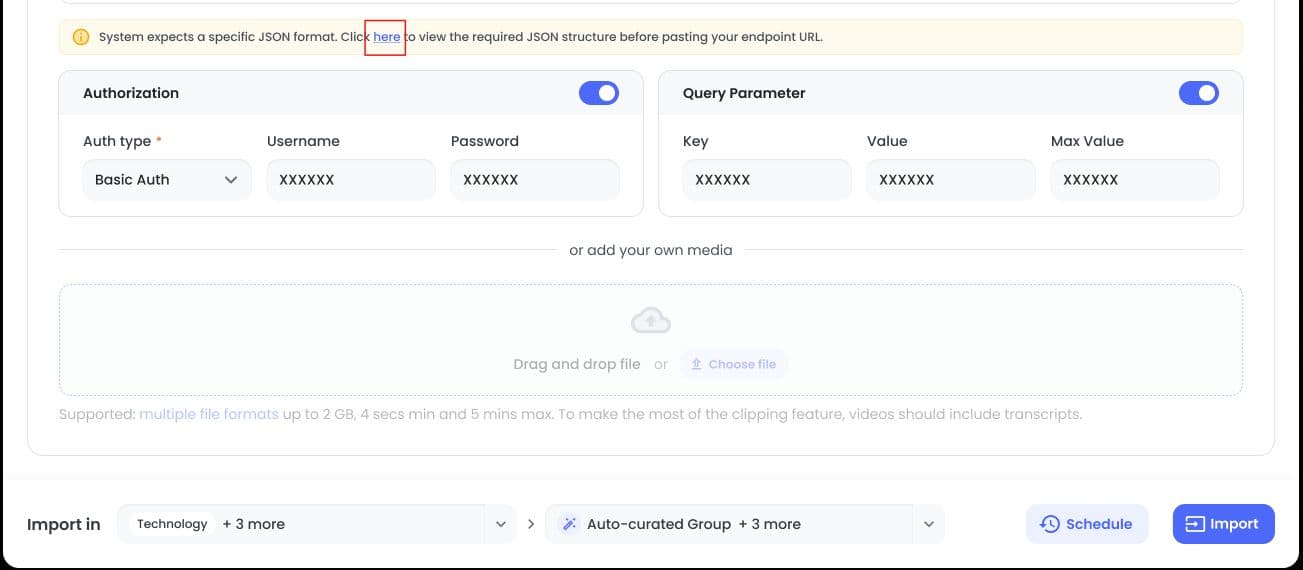The image size is (1303, 570).
Task: Click the cloud upload icon in the drop zone
Action: [651, 321]
